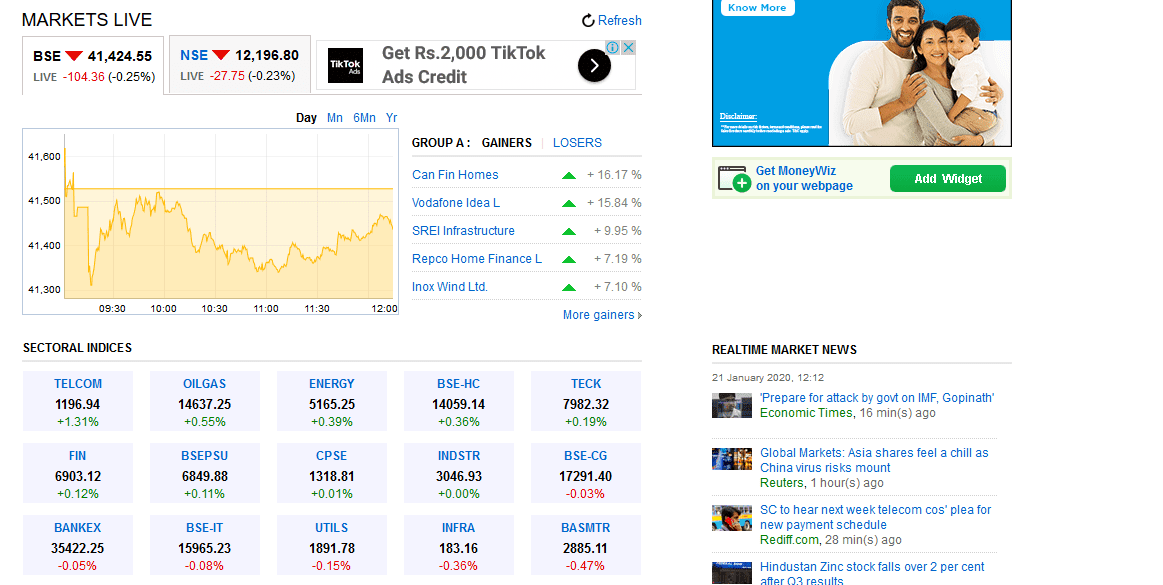Show the LOSERS list
Viewport: 1163px width, 585px height.
pyautogui.click(x=577, y=143)
